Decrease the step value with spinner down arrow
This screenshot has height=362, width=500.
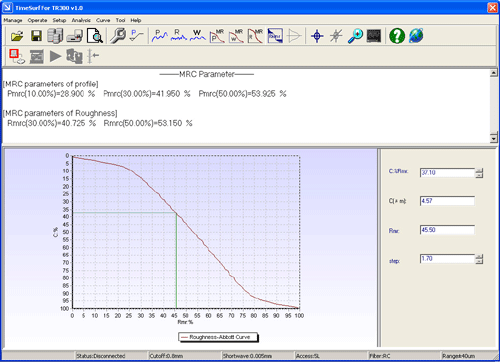click(x=479, y=261)
